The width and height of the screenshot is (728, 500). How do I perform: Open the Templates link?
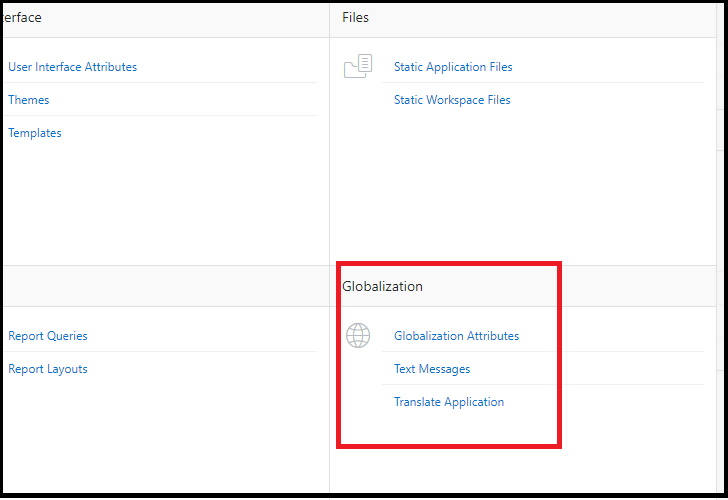point(35,133)
